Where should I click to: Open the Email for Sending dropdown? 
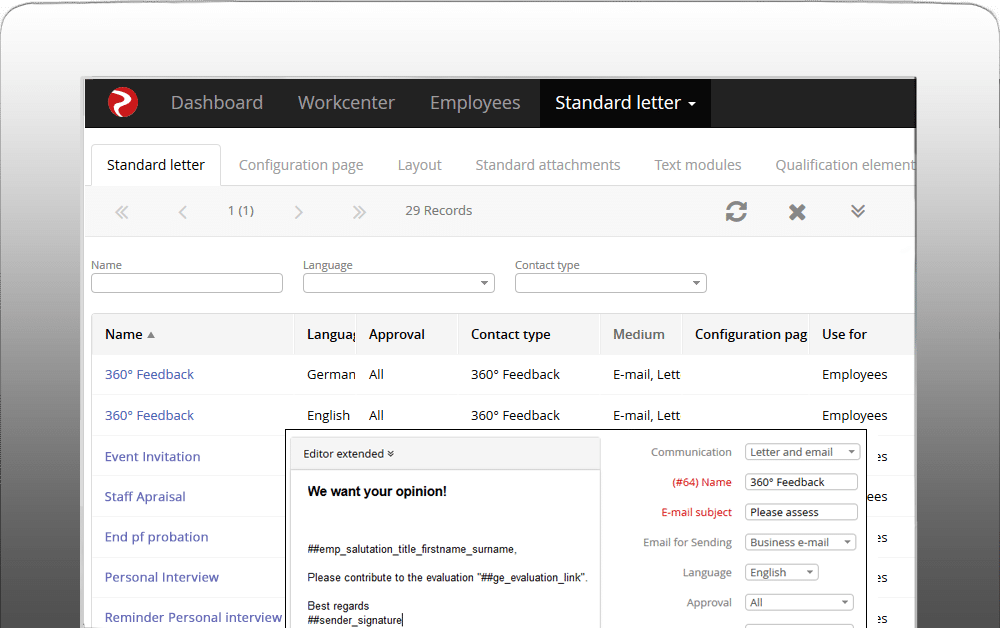coord(800,542)
